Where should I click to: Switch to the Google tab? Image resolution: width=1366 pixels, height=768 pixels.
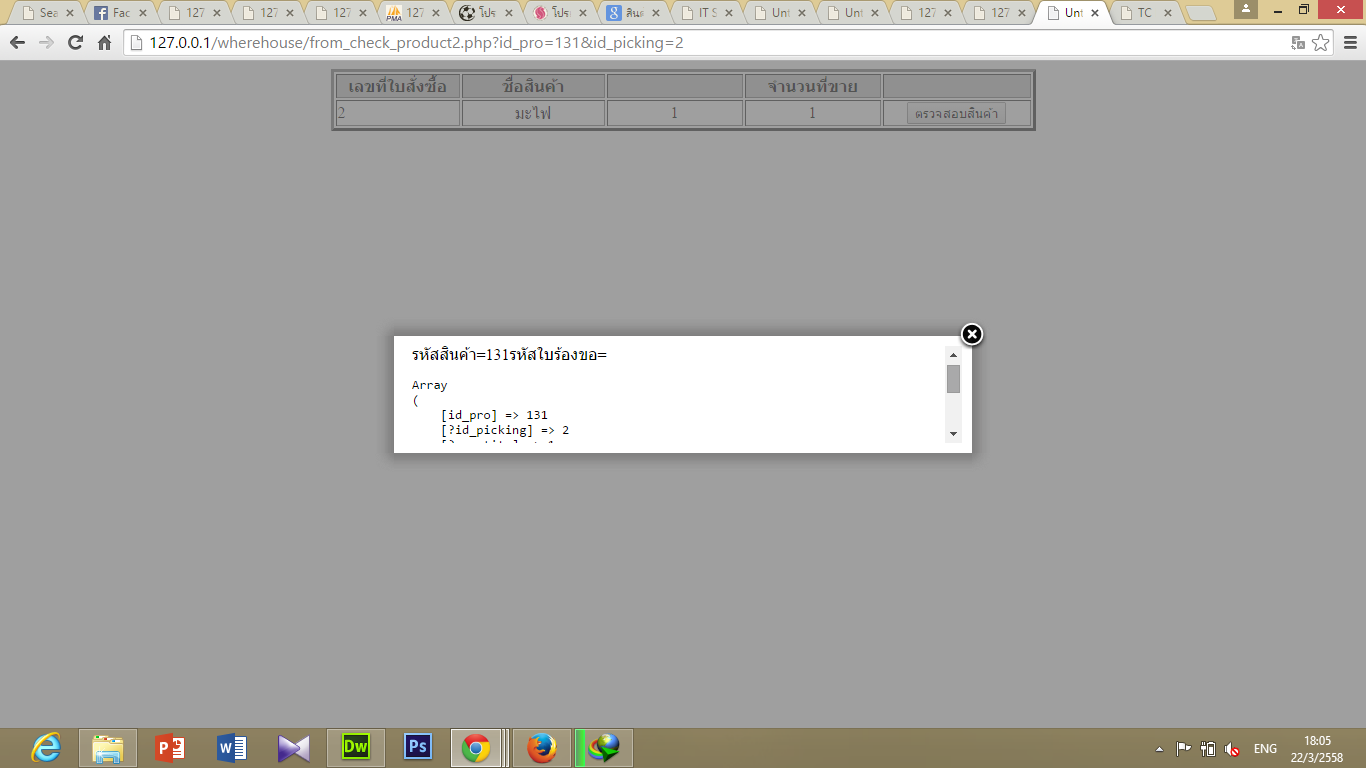tap(634, 13)
